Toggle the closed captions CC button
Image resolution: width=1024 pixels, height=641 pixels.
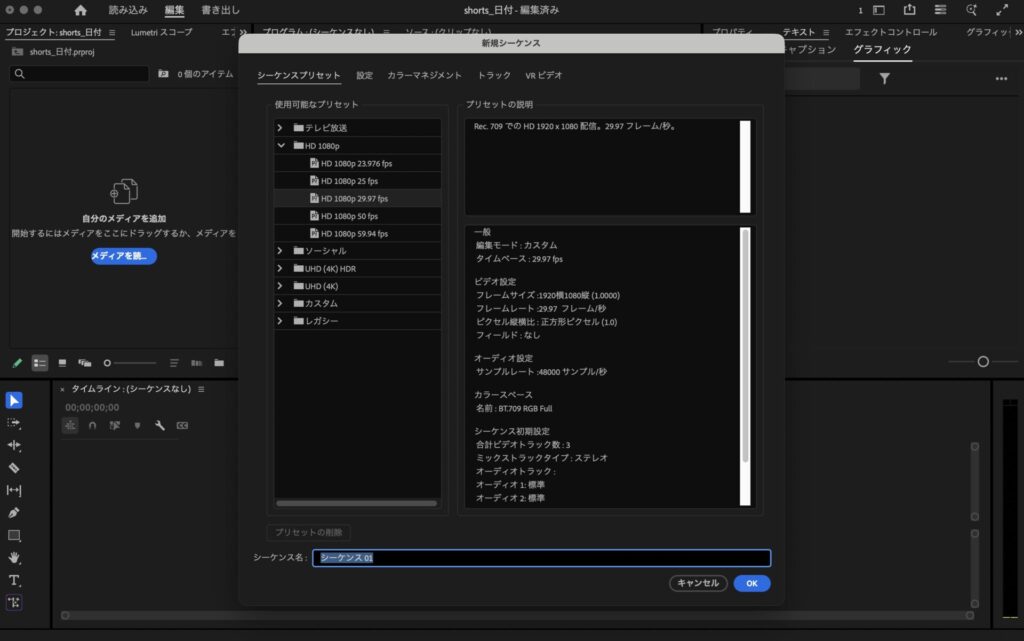[182, 425]
